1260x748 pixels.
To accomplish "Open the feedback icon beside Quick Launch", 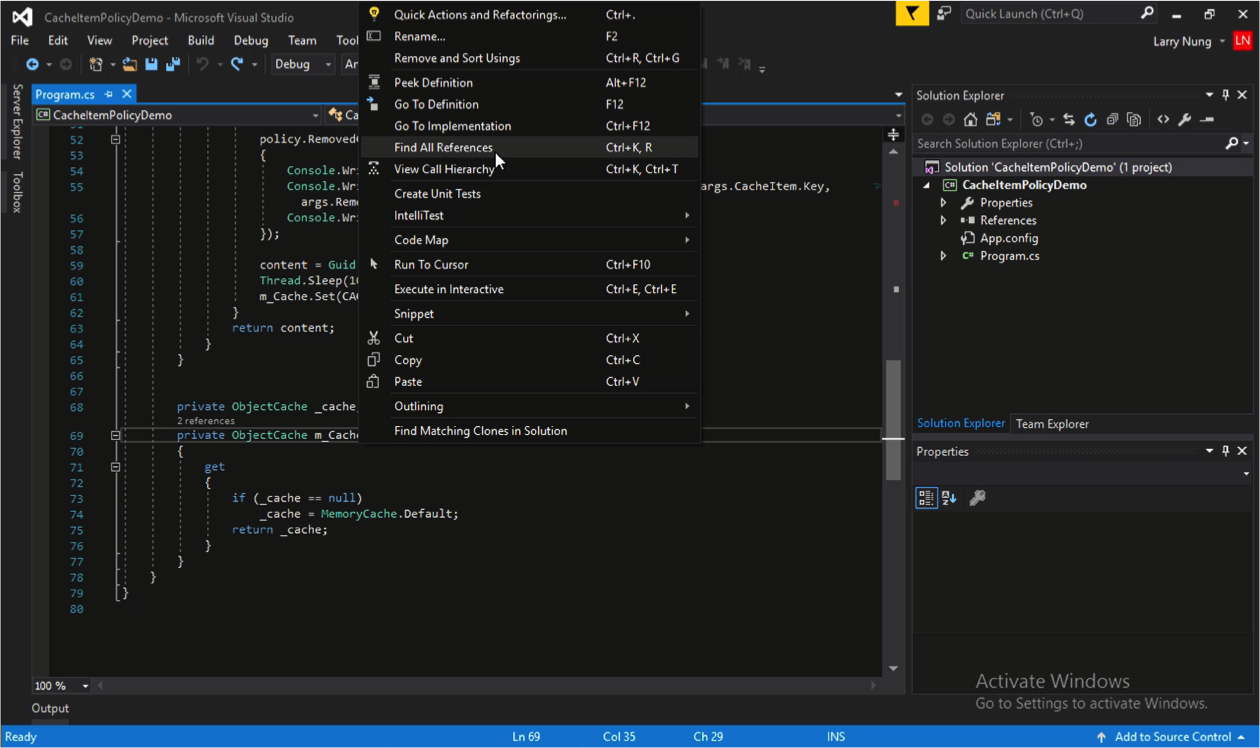I will click(x=944, y=14).
